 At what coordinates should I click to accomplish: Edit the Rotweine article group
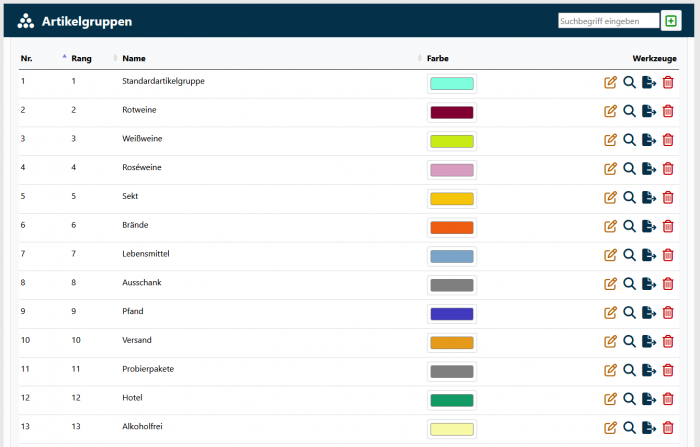coord(611,112)
